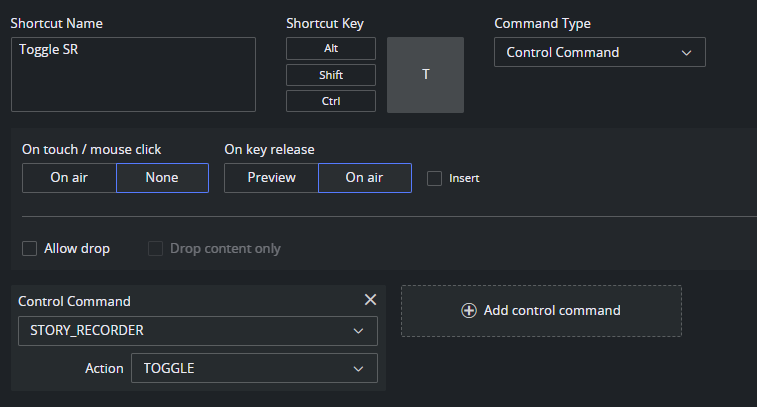Toggle the Alt modifier key
Viewport: 757px width, 407px height.
tap(330, 48)
